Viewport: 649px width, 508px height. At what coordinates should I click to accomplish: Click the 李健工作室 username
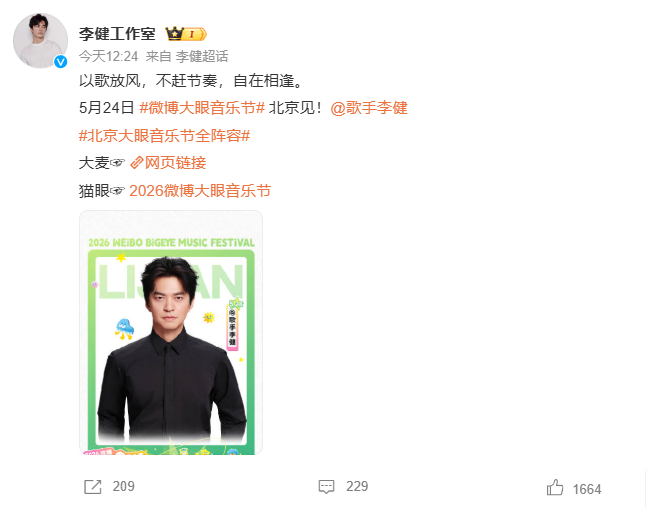(x=117, y=34)
